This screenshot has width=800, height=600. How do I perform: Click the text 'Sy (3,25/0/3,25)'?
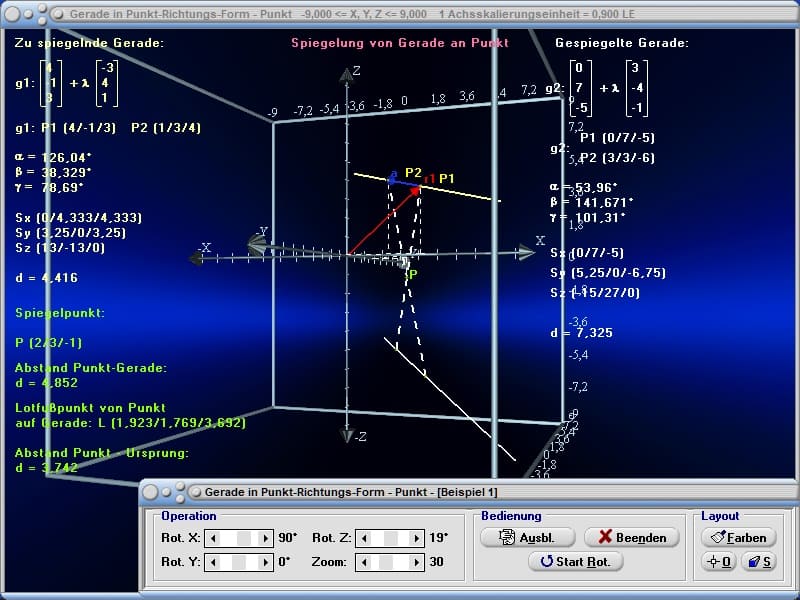coord(70,233)
